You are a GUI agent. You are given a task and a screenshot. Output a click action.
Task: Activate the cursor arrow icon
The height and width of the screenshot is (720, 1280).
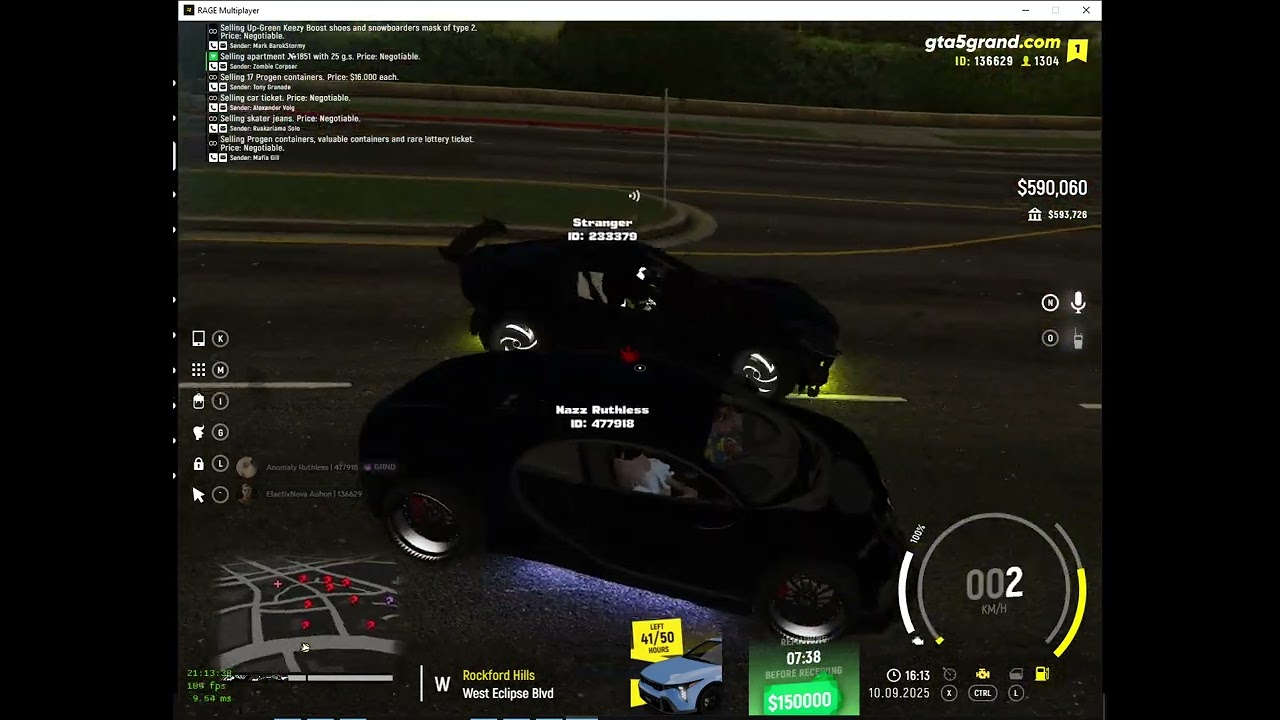(198, 495)
